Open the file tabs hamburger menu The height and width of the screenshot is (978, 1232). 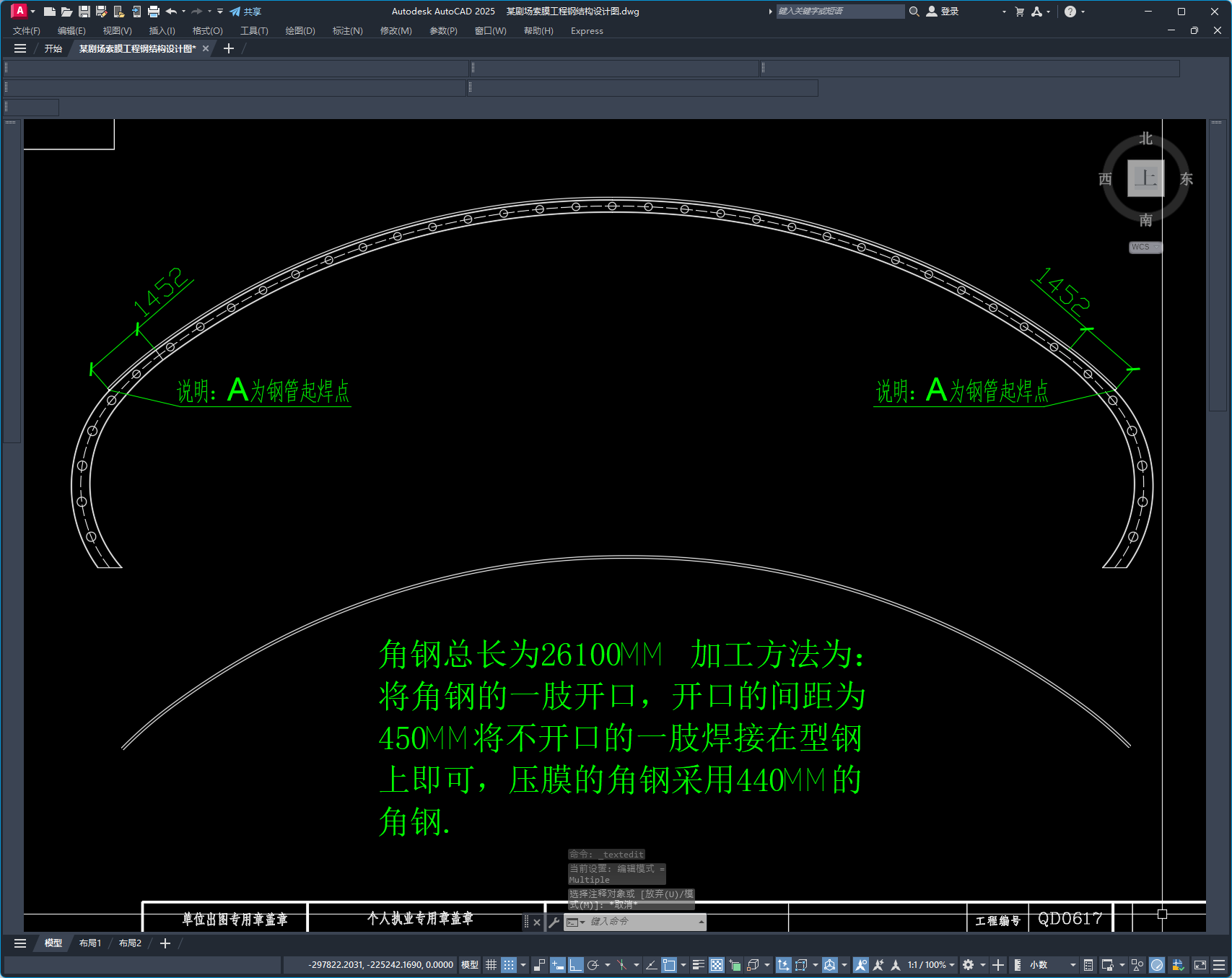[20, 48]
